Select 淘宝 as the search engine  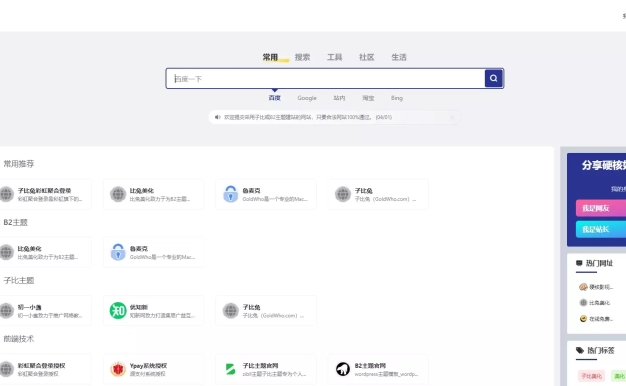(368, 98)
